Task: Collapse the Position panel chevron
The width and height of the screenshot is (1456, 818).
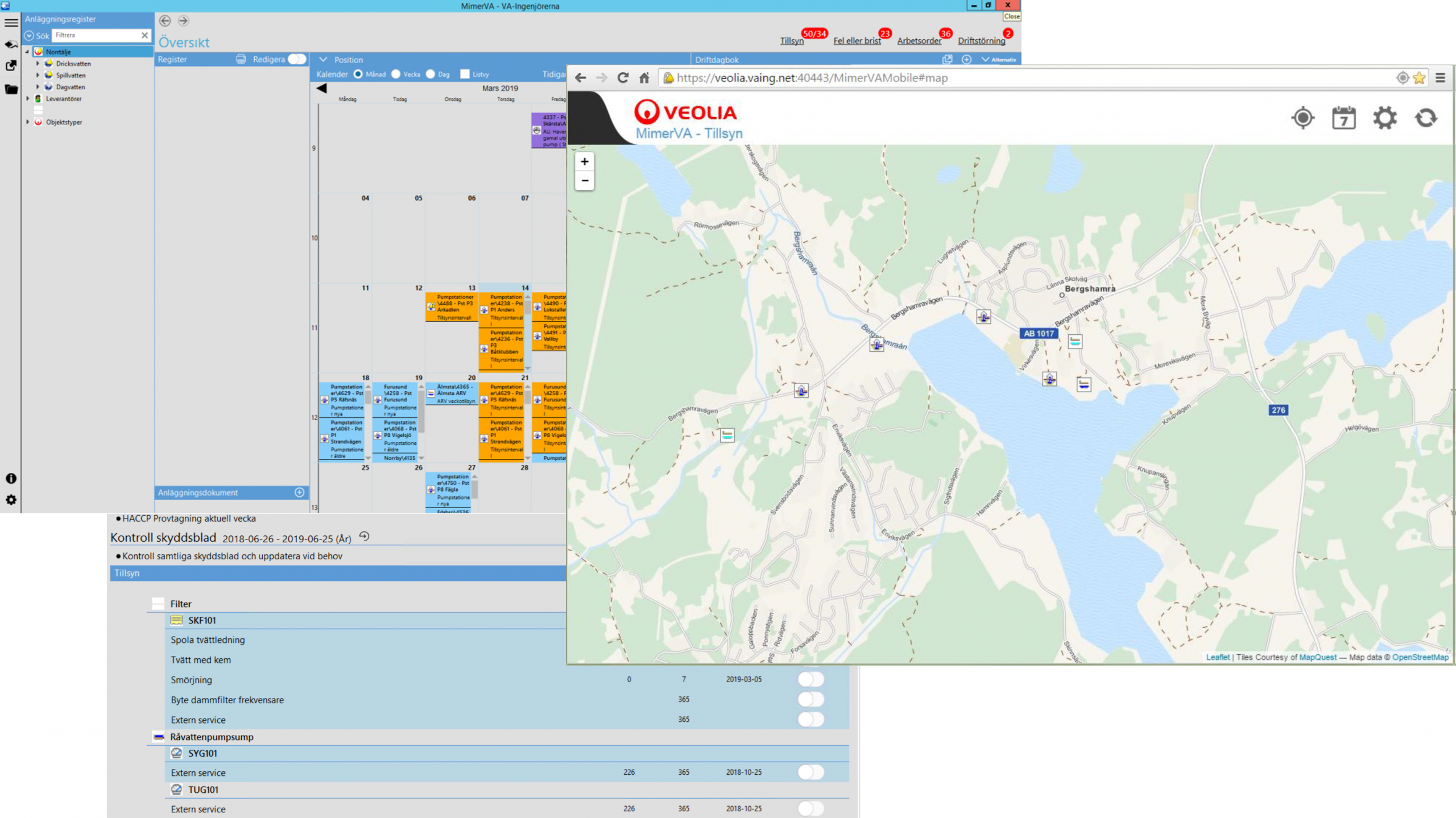Action: (322, 59)
